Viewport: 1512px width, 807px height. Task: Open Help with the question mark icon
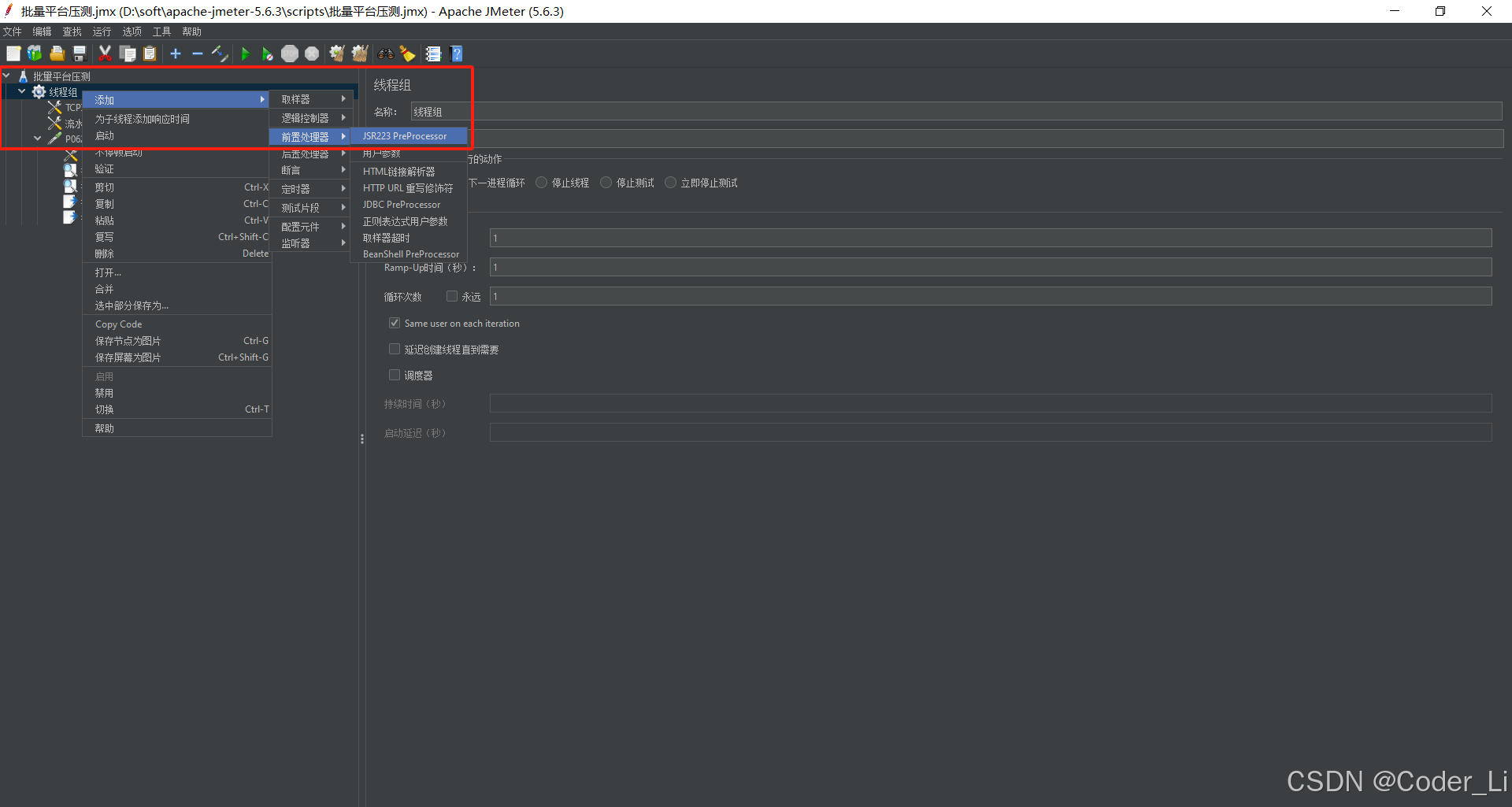457,54
